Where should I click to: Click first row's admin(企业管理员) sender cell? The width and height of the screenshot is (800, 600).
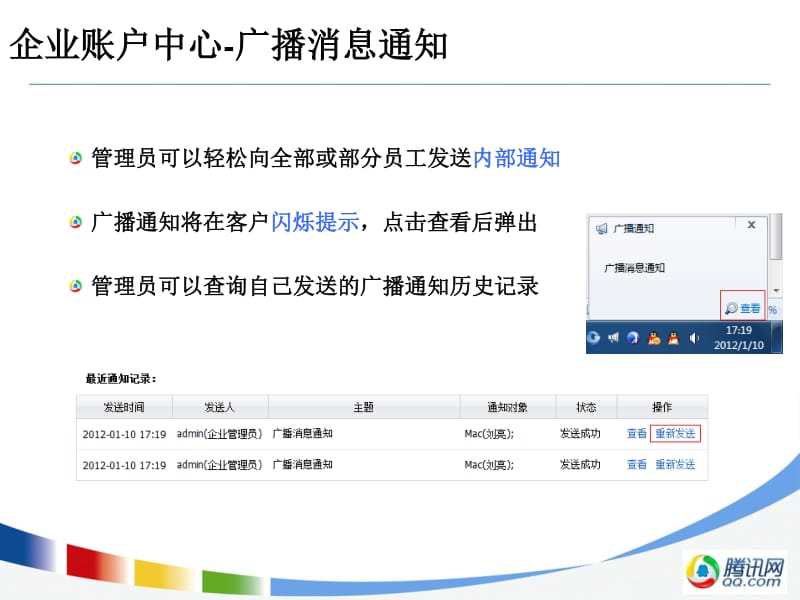tap(219, 434)
